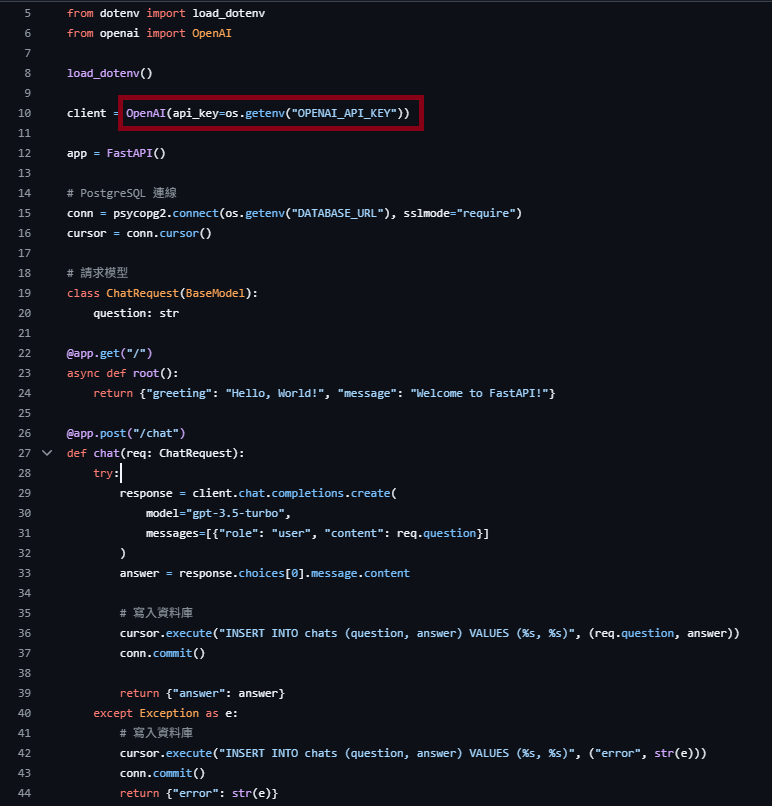Select line number 27 in the gutter

[x=24, y=453]
